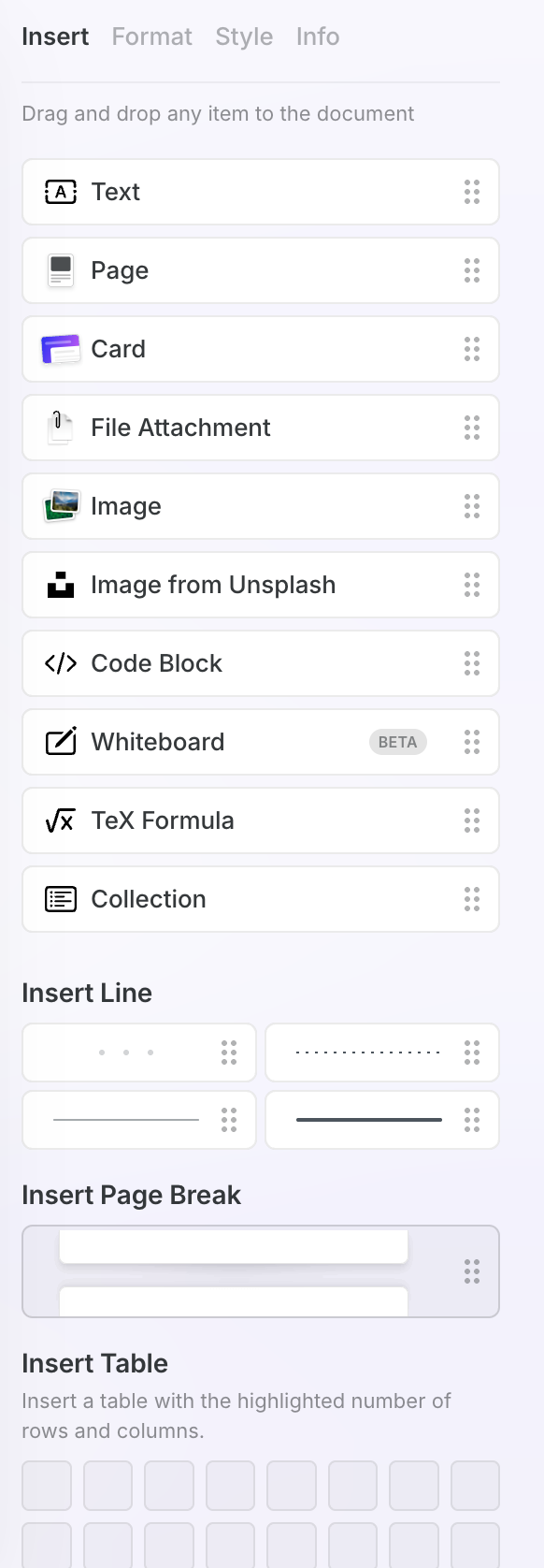
Task: Select the Text block icon
Action: [x=60, y=192]
